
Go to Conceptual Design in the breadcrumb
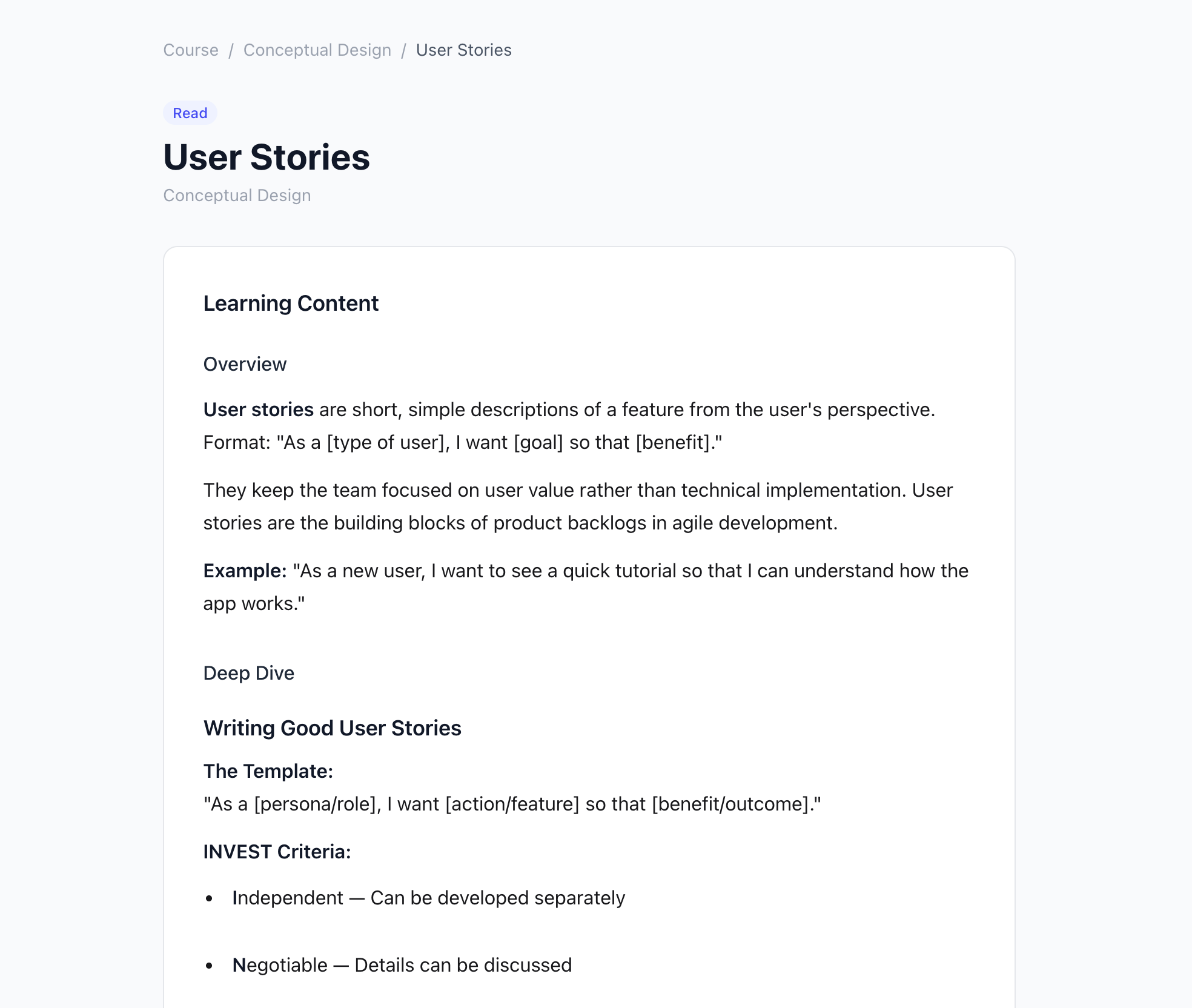coord(317,50)
